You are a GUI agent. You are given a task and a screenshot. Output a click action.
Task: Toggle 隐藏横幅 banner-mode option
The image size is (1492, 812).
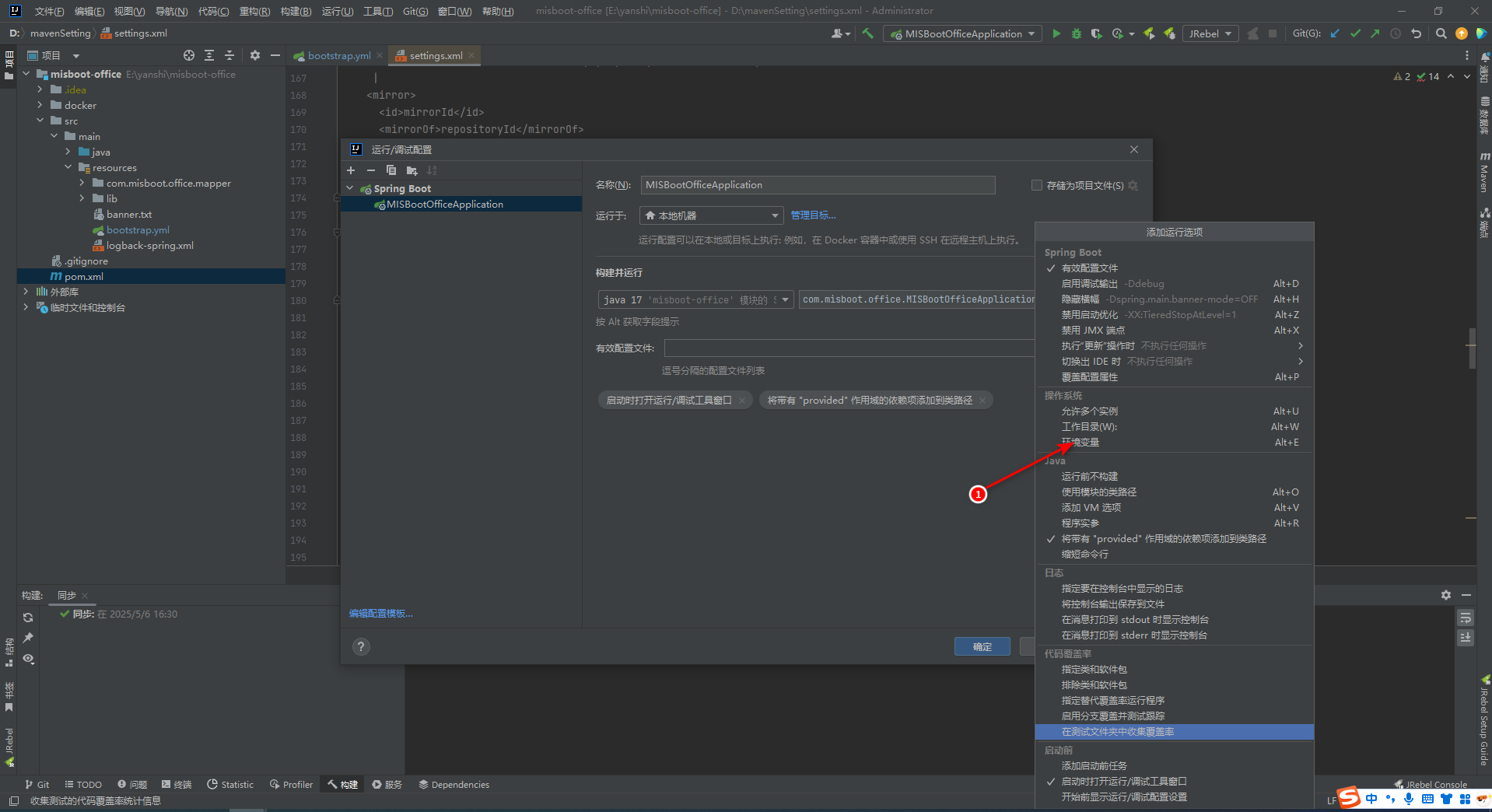[1175, 299]
